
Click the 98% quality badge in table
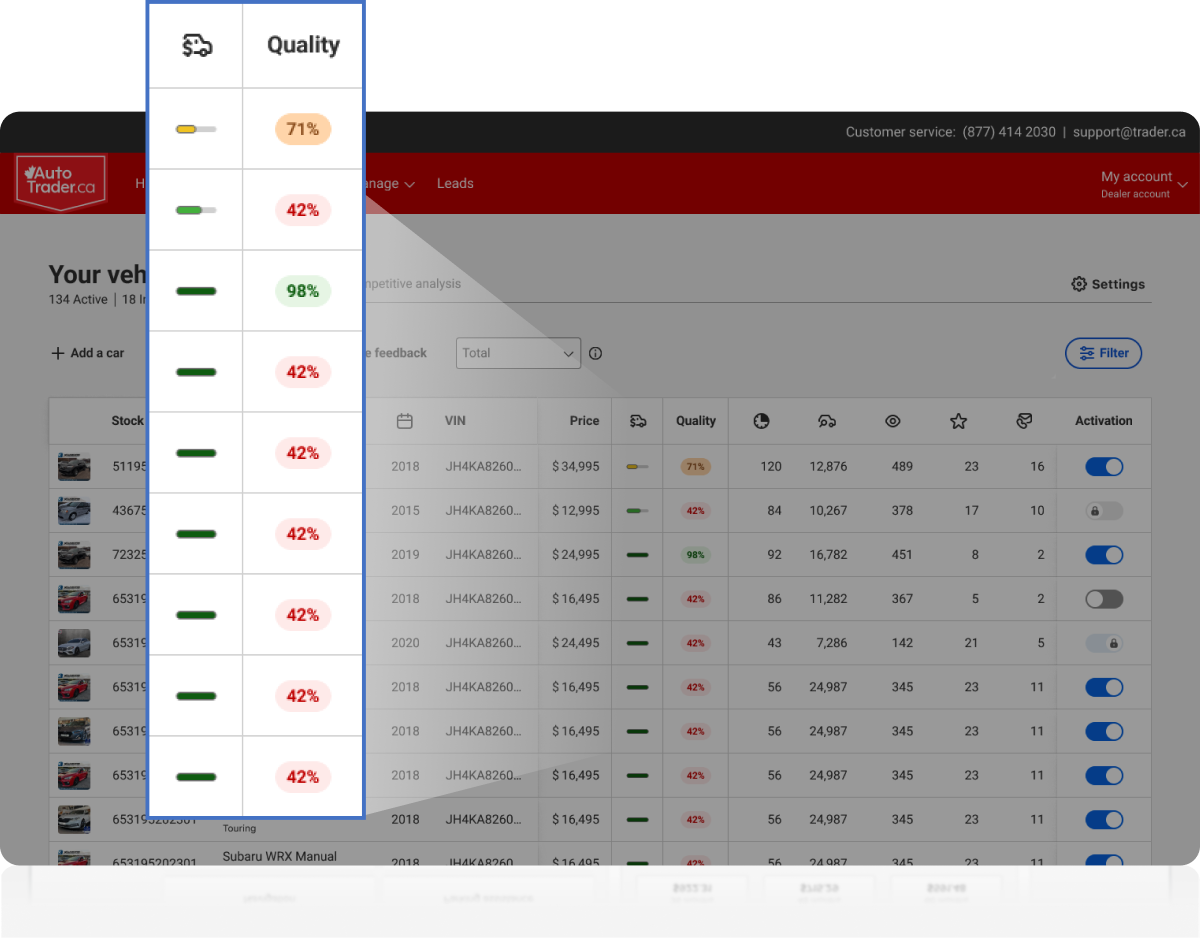point(695,555)
